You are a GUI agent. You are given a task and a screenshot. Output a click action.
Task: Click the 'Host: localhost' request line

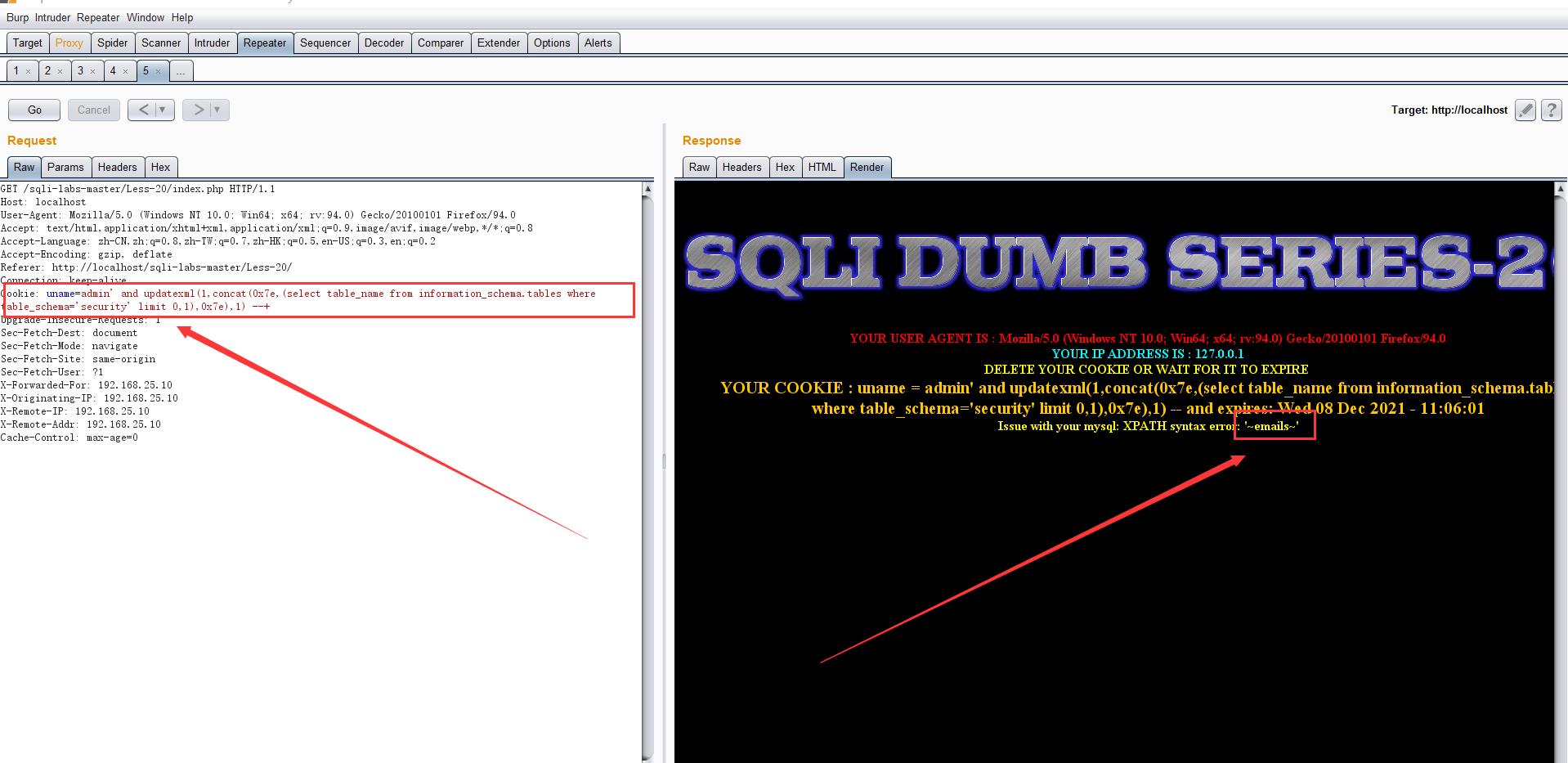[x=43, y=202]
